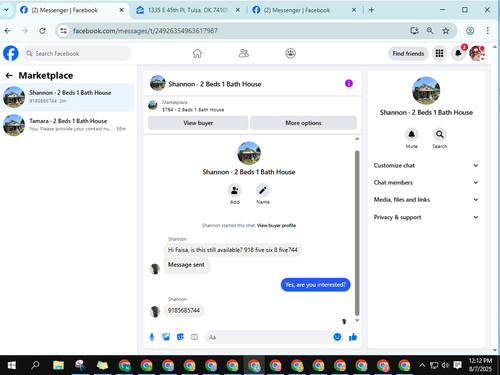Image resolution: width=500 pixels, height=375 pixels.
Task: Click the View buyer button
Action: point(198,123)
